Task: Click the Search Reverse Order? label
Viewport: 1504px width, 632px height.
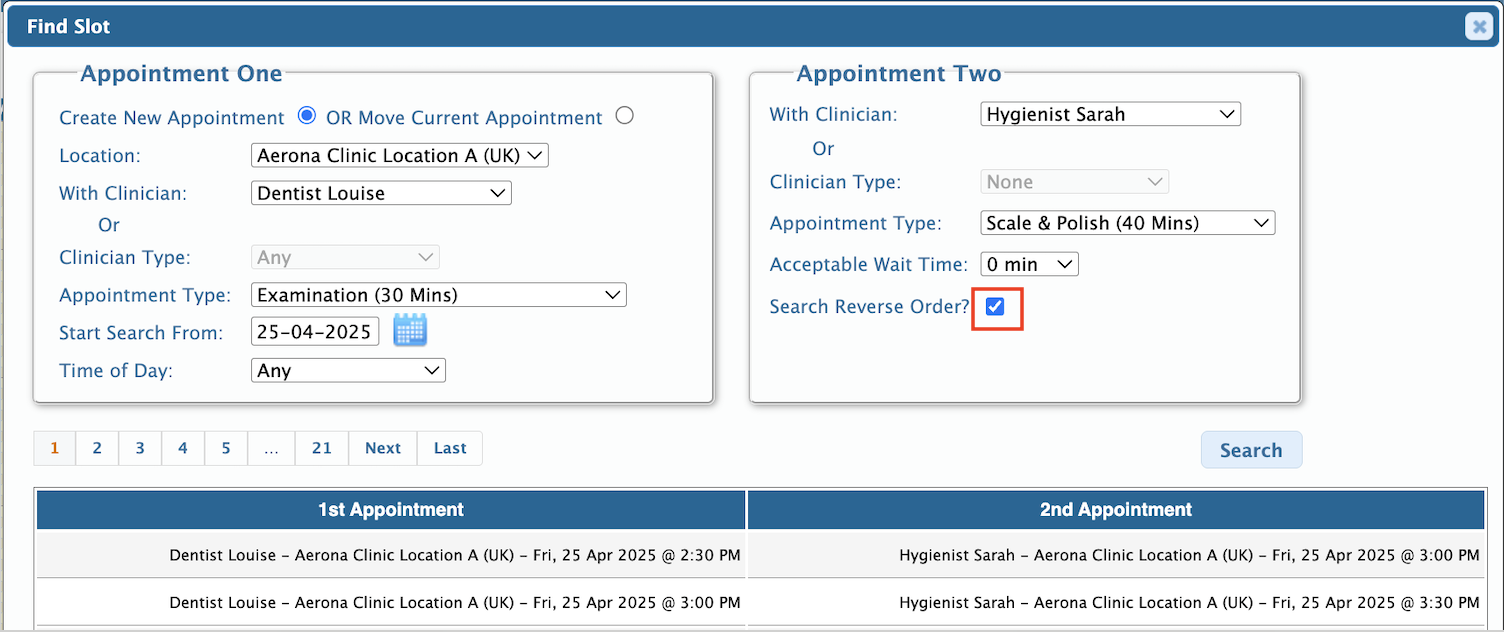Action: (x=869, y=307)
